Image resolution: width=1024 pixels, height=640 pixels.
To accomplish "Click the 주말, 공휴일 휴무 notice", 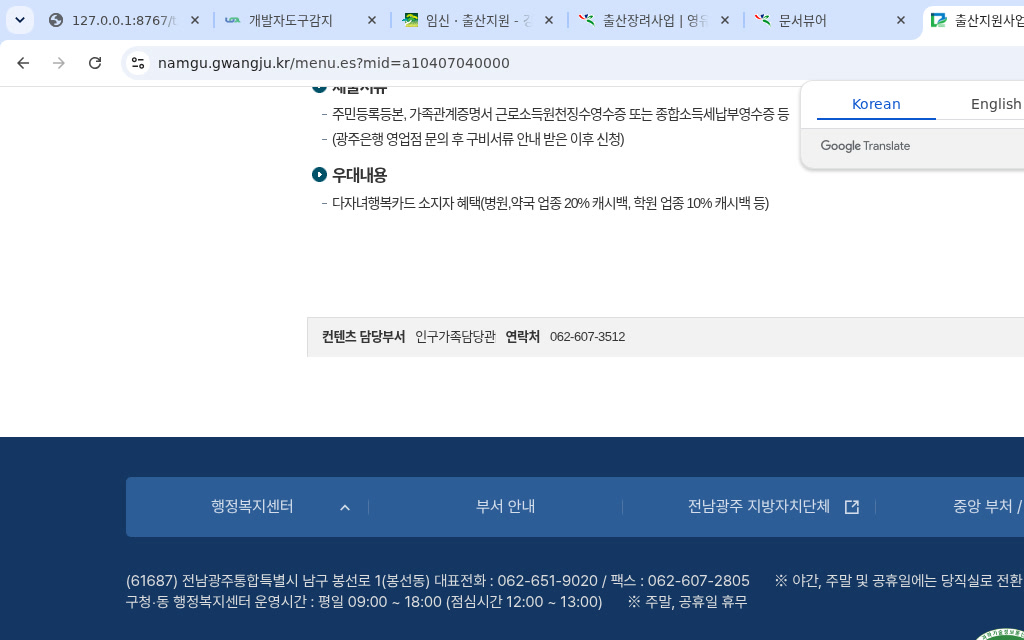I will [687, 601].
